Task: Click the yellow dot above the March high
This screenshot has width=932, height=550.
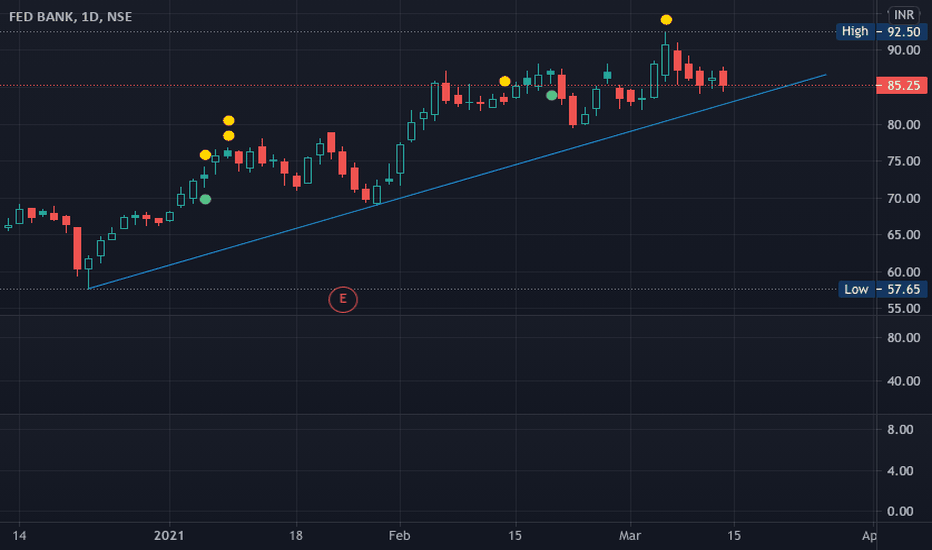Action: point(666,20)
